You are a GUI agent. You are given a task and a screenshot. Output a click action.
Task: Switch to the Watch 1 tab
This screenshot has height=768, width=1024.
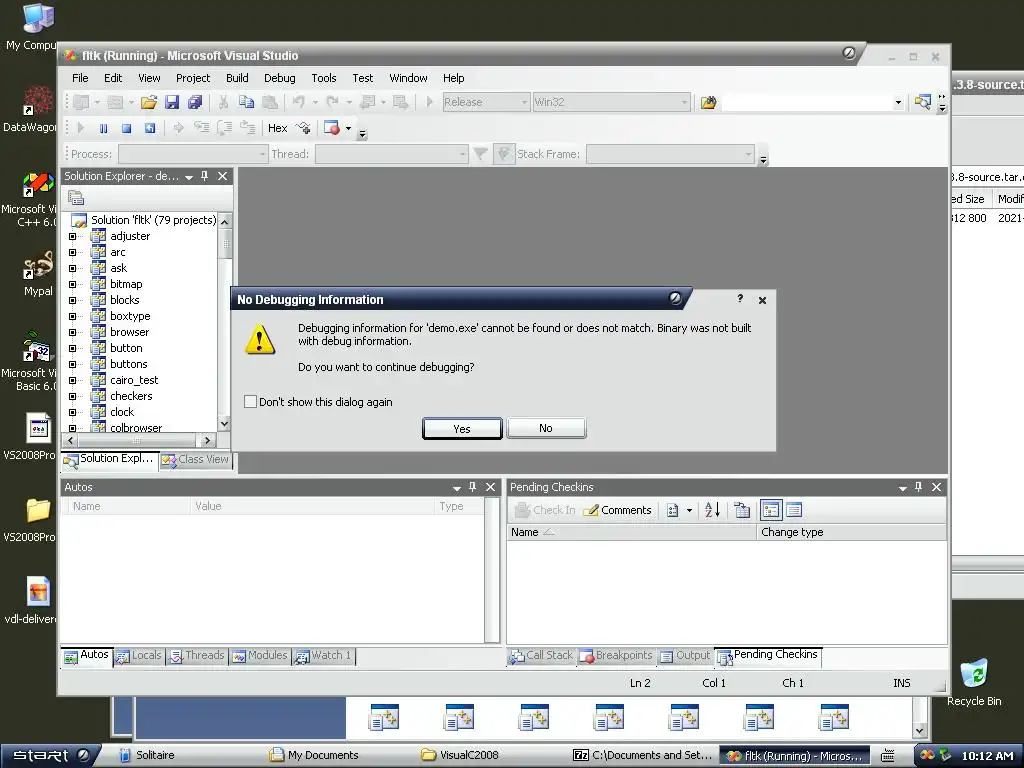tap(323, 656)
